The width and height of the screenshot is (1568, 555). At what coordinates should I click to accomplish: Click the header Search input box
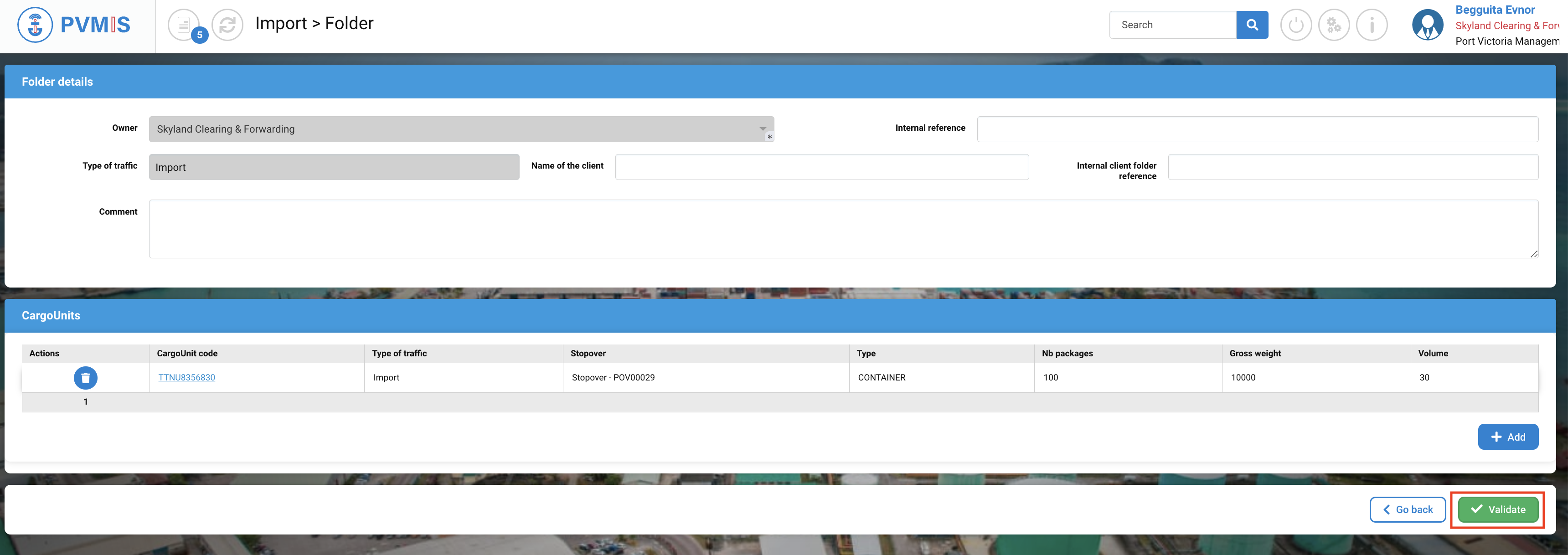[1172, 25]
